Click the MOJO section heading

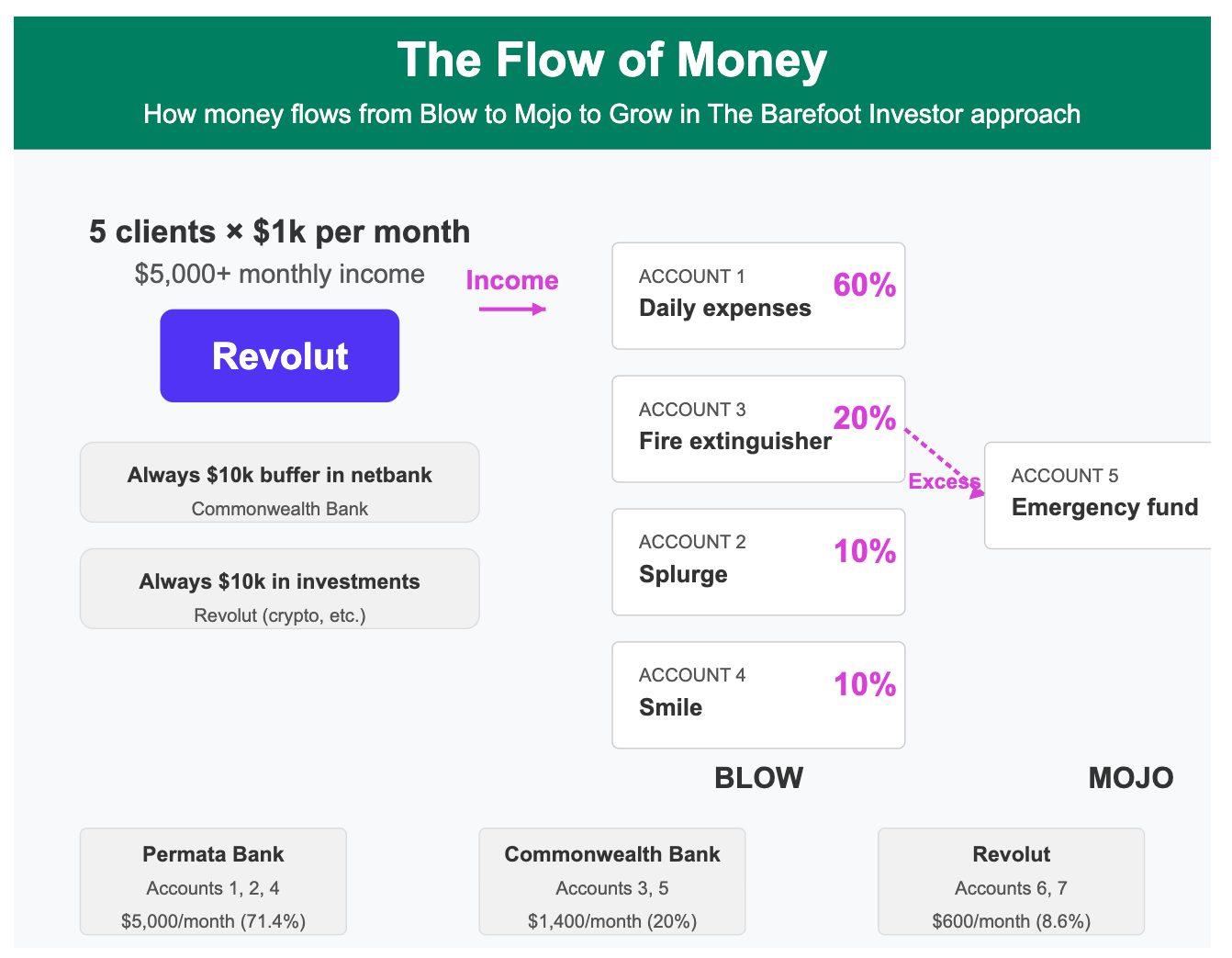pos(1131,778)
